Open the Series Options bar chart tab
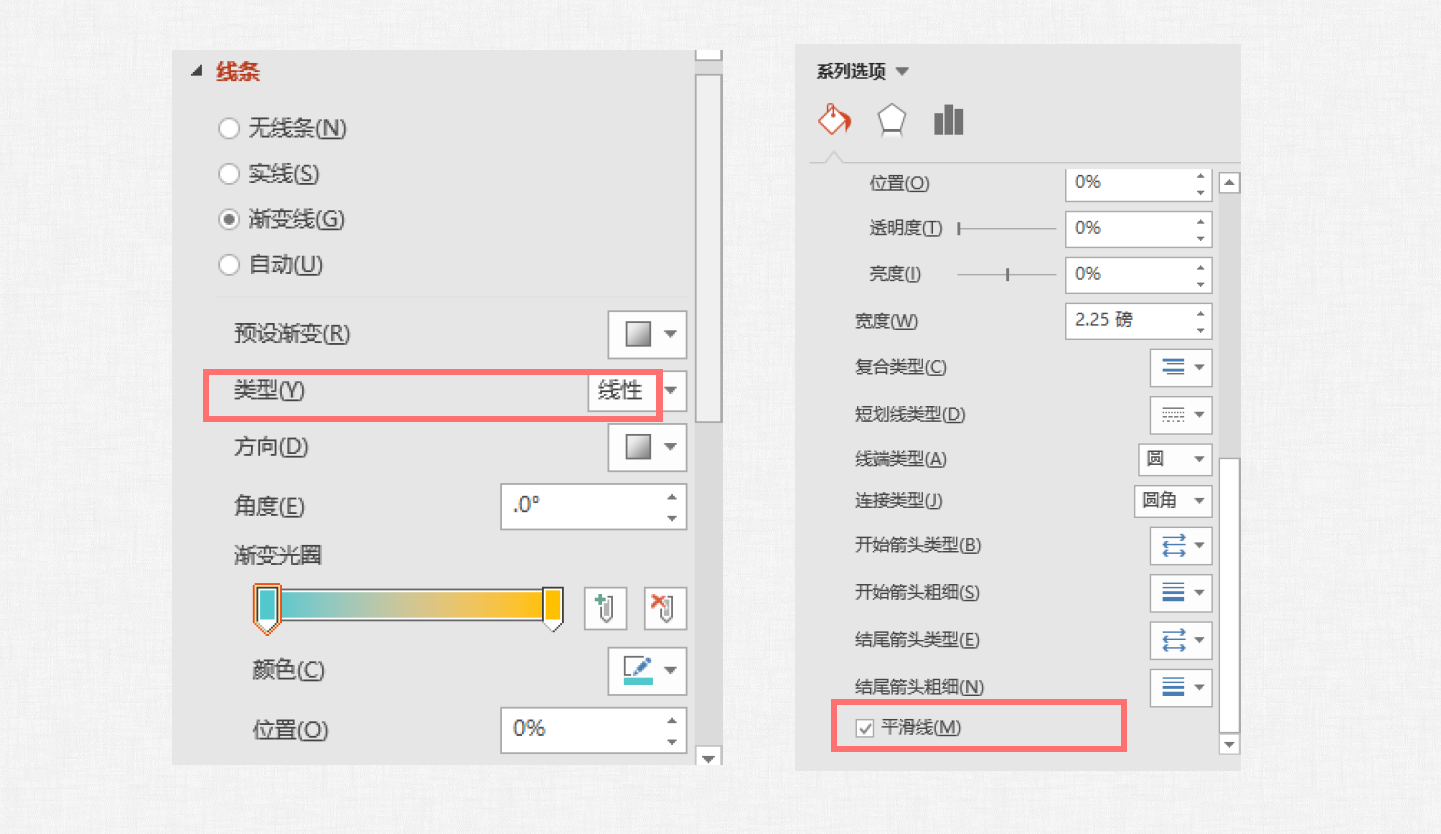1441x834 pixels. [948, 121]
